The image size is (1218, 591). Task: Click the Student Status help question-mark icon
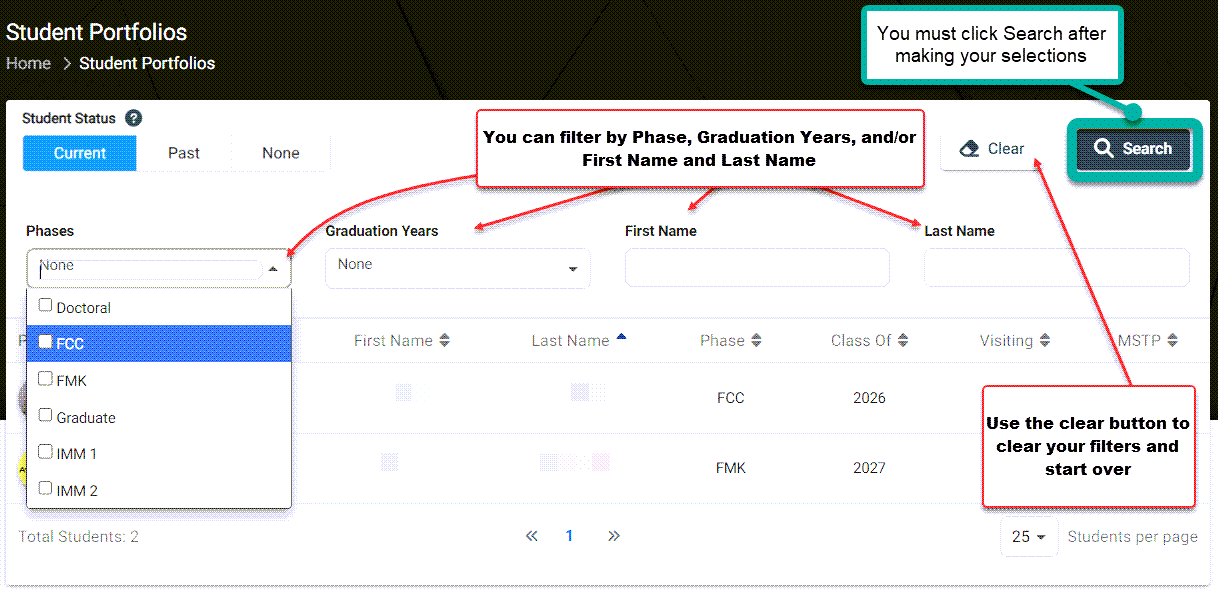pos(133,118)
